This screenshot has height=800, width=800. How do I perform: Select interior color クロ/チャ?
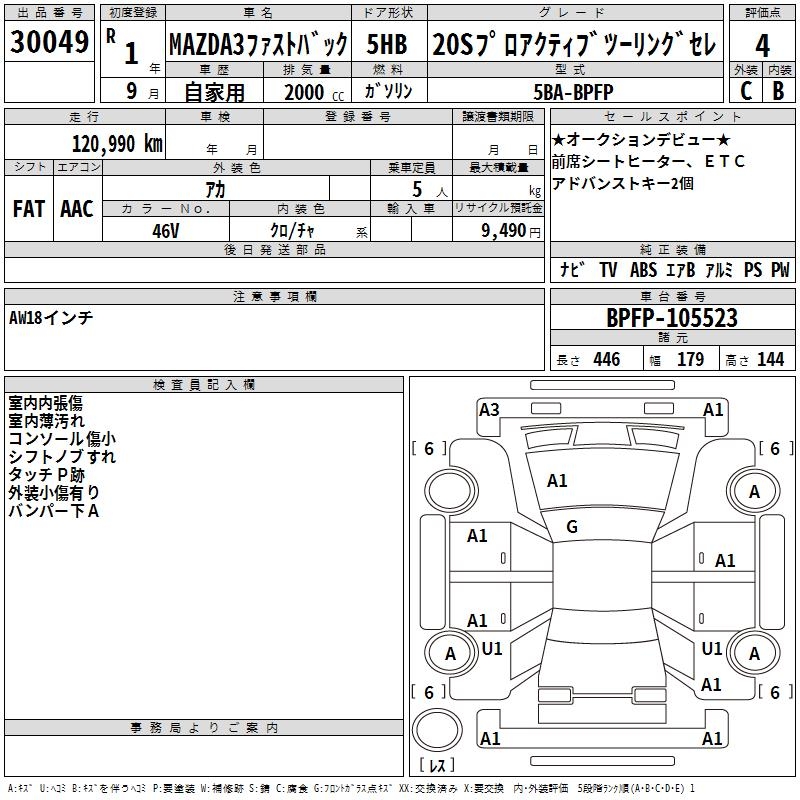click(292, 231)
